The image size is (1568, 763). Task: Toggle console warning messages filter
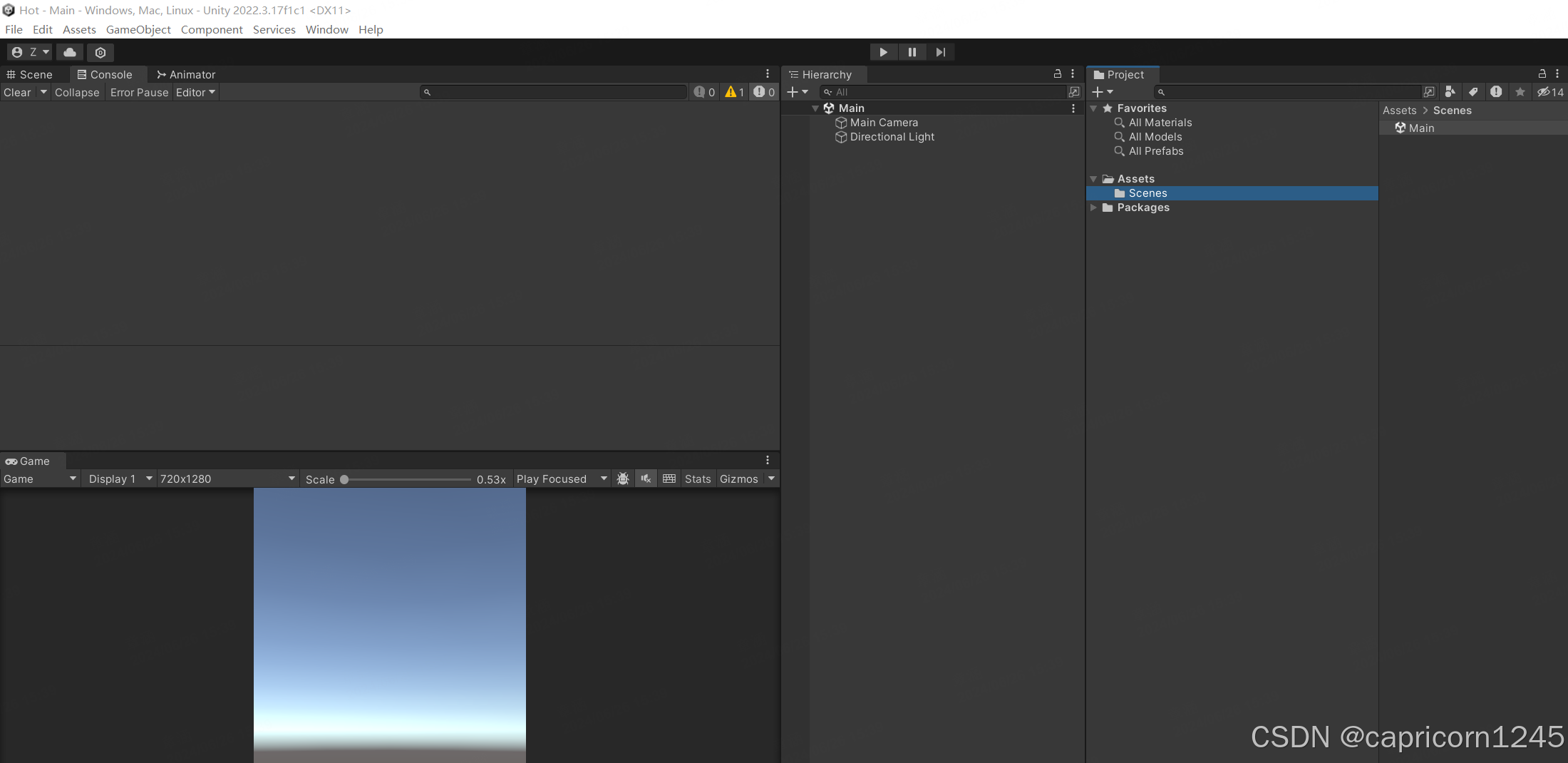[x=734, y=92]
